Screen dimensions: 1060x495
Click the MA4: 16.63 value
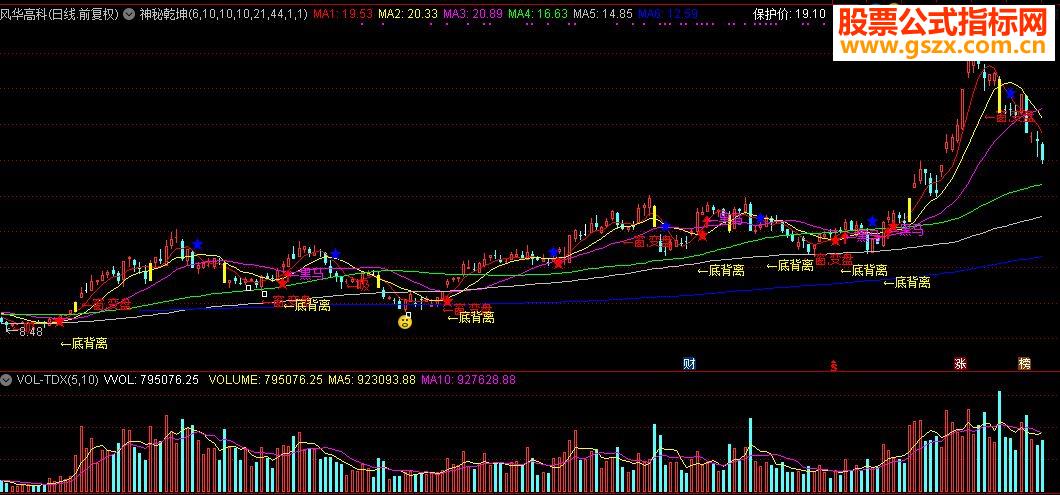coord(537,14)
